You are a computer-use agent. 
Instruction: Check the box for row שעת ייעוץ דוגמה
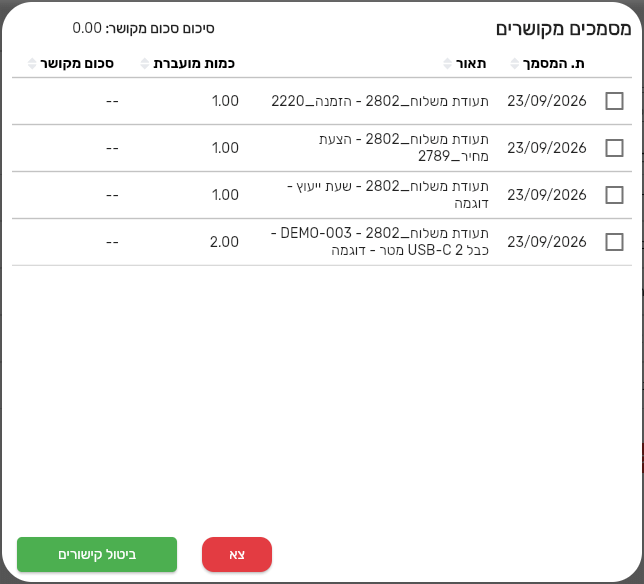coord(614,195)
